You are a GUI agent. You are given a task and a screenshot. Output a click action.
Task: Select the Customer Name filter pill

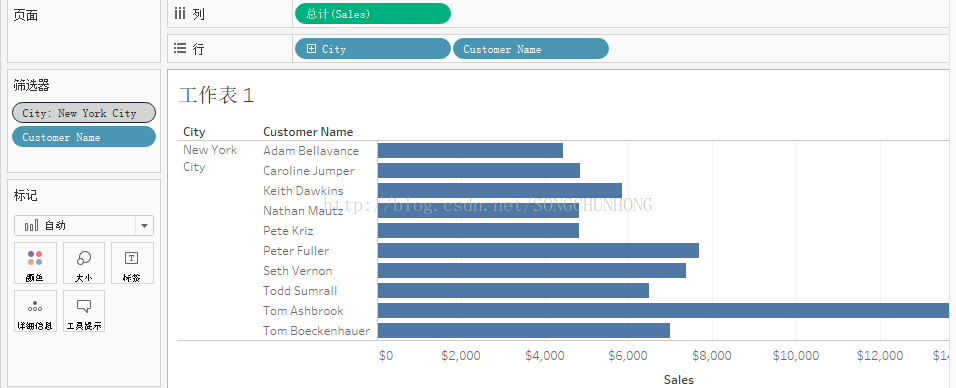84,137
